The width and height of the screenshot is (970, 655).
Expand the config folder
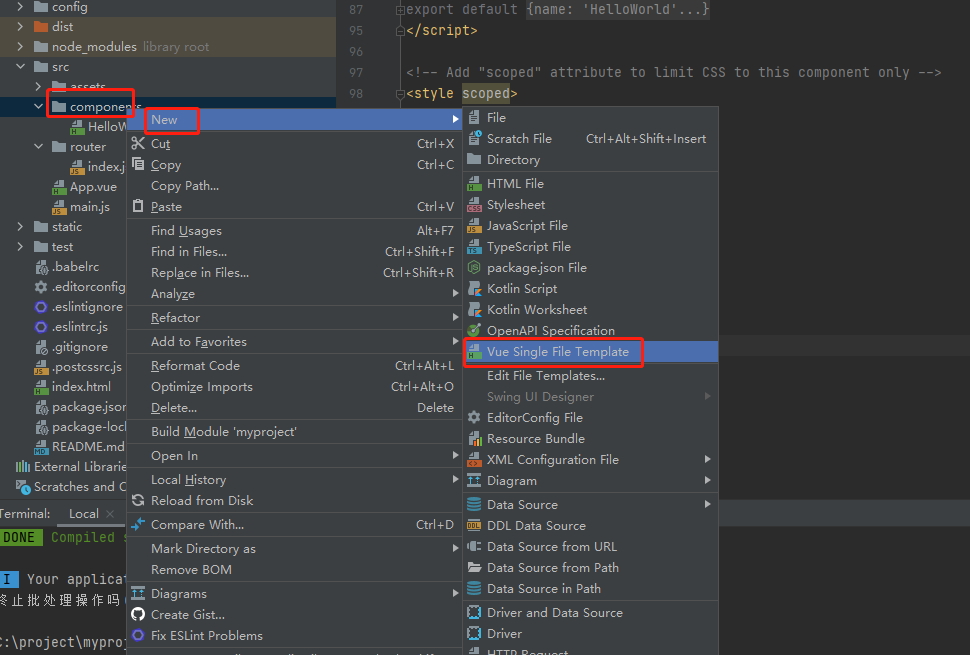pos(20,7)
